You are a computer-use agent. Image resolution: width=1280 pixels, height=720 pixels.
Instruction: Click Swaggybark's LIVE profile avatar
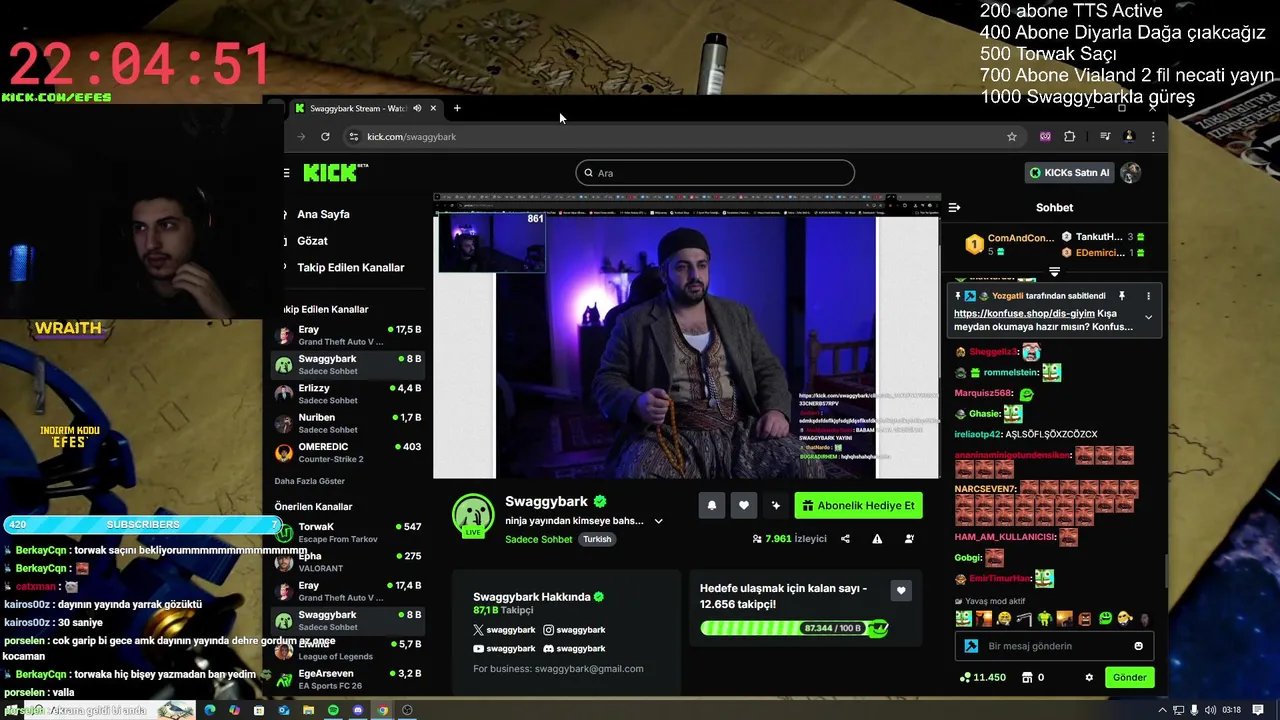(x=473, y=516)
